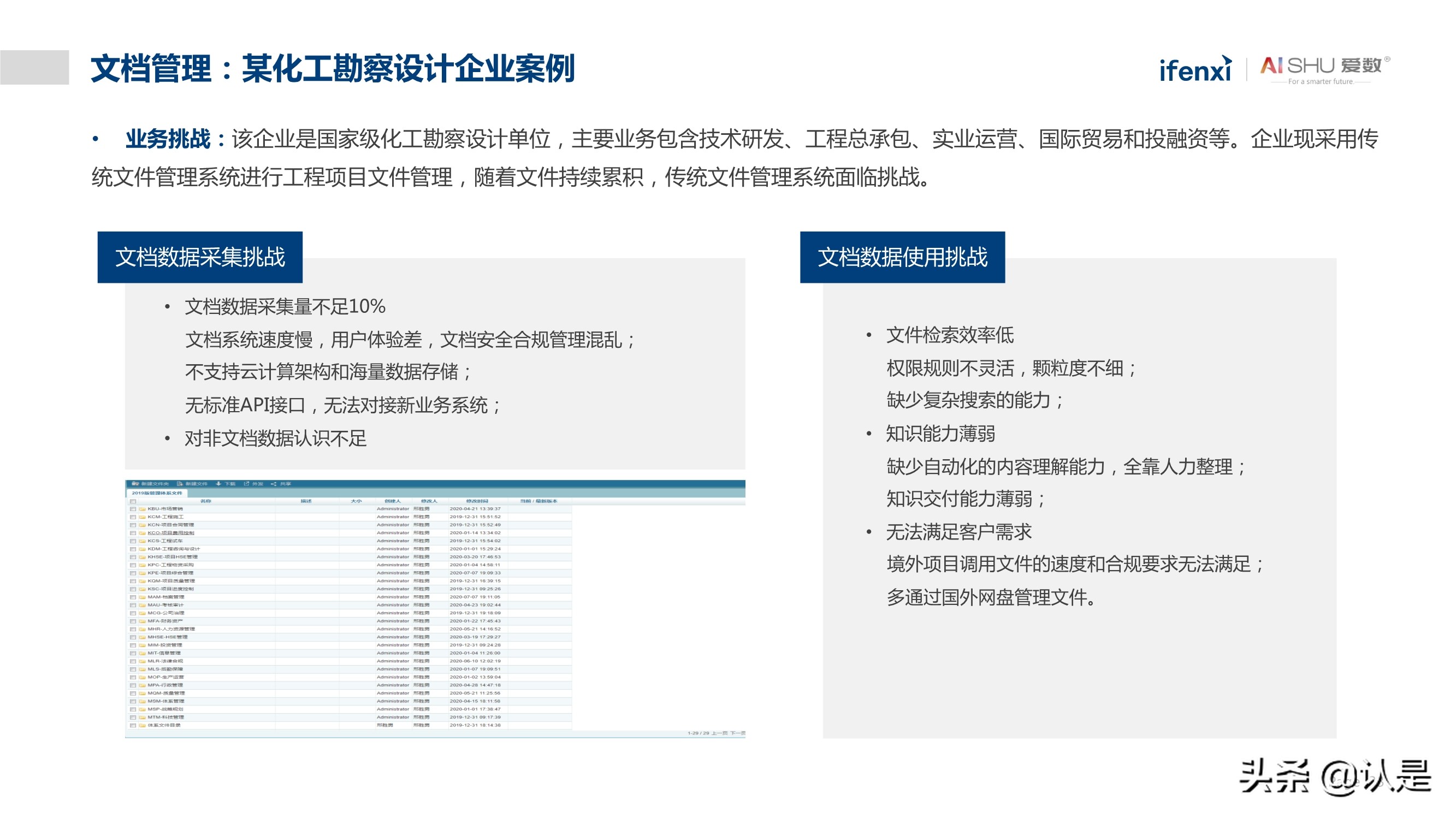Click the folder icon beside KBU-市场营销
Screen dimensions: 1456x819
(143, 509)
